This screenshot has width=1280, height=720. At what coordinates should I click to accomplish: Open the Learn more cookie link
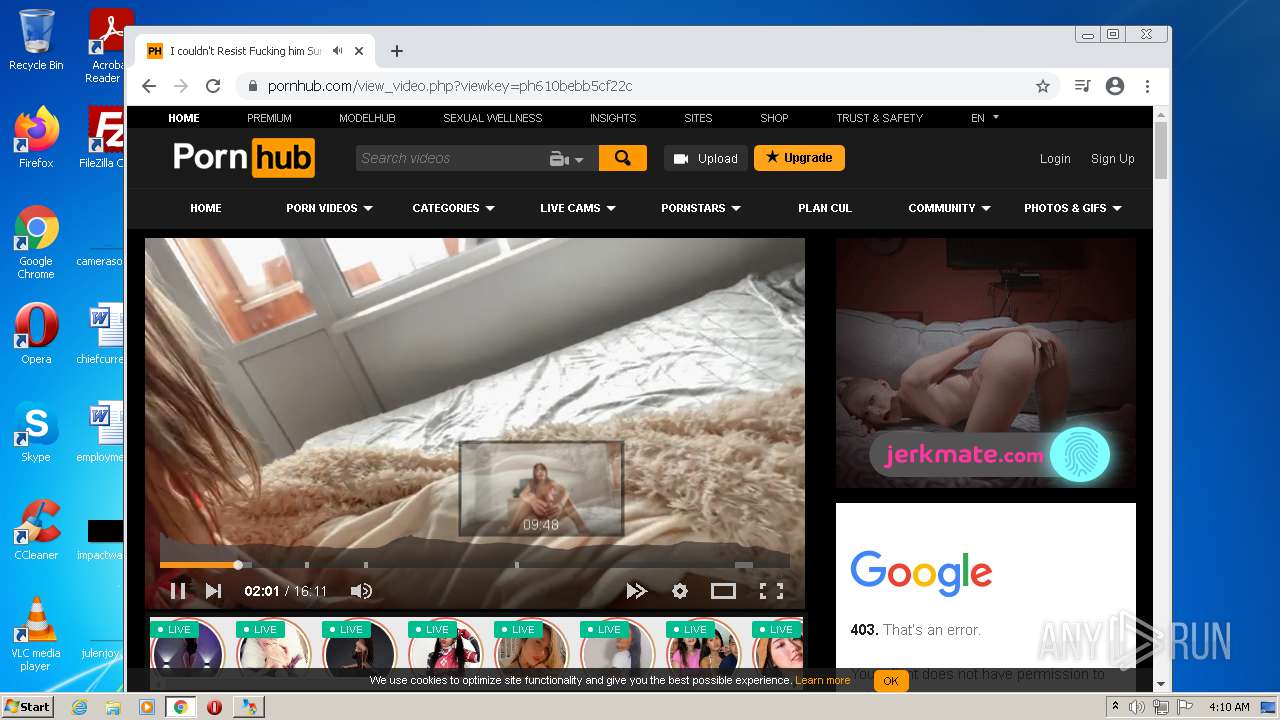pyautogui.click(x=822, y=680)
